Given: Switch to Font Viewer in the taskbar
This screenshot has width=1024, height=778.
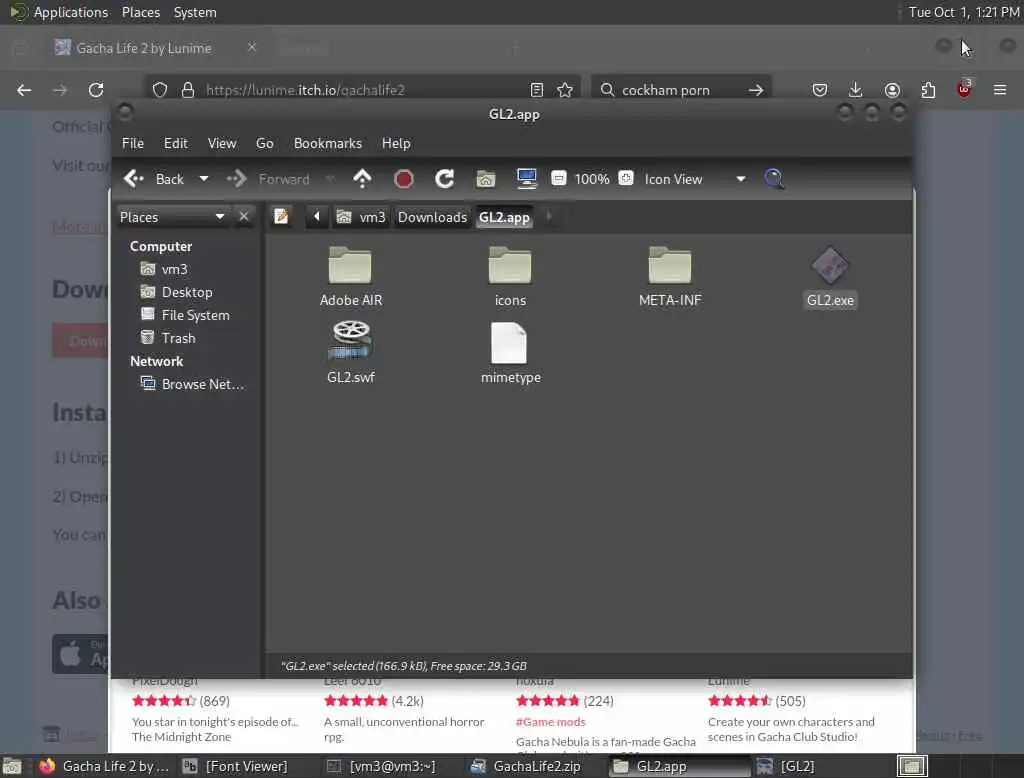Looking at the screenshot, I should (235, 766).
